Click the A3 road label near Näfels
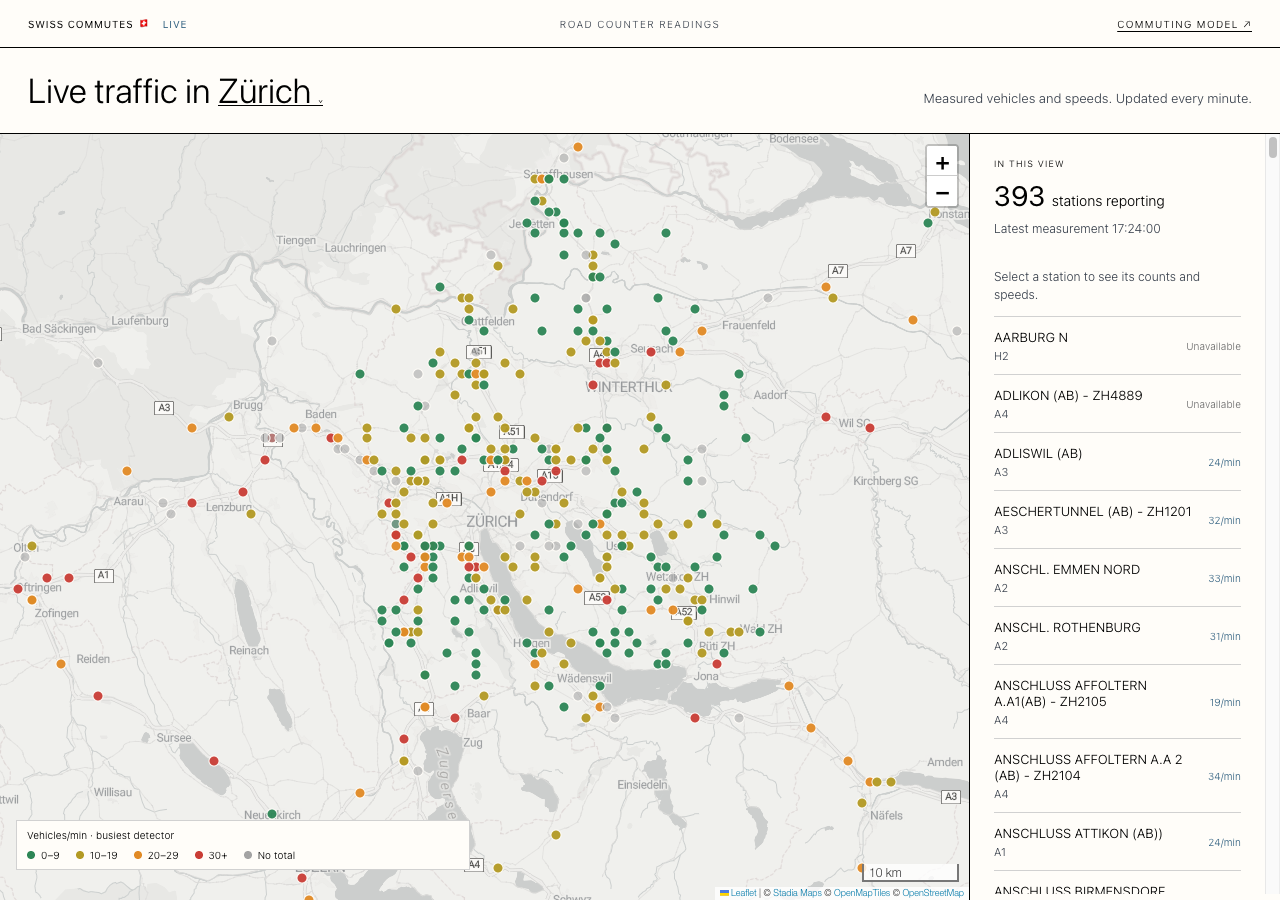Screen dimensions: 1280x900 [951, 797]
